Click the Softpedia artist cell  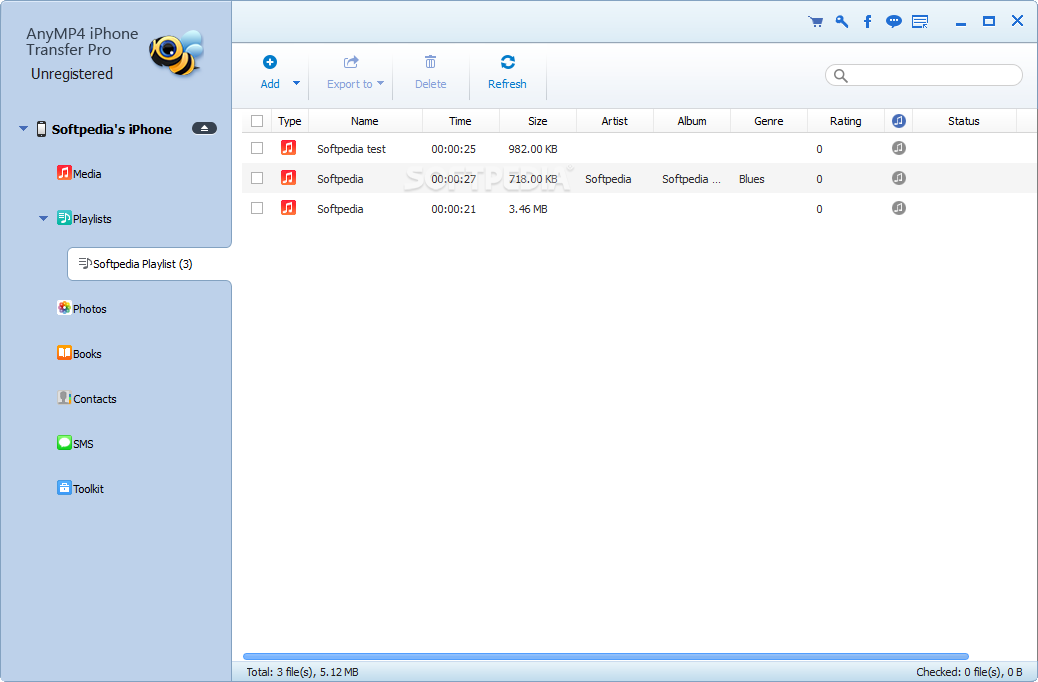coord(608,179)
